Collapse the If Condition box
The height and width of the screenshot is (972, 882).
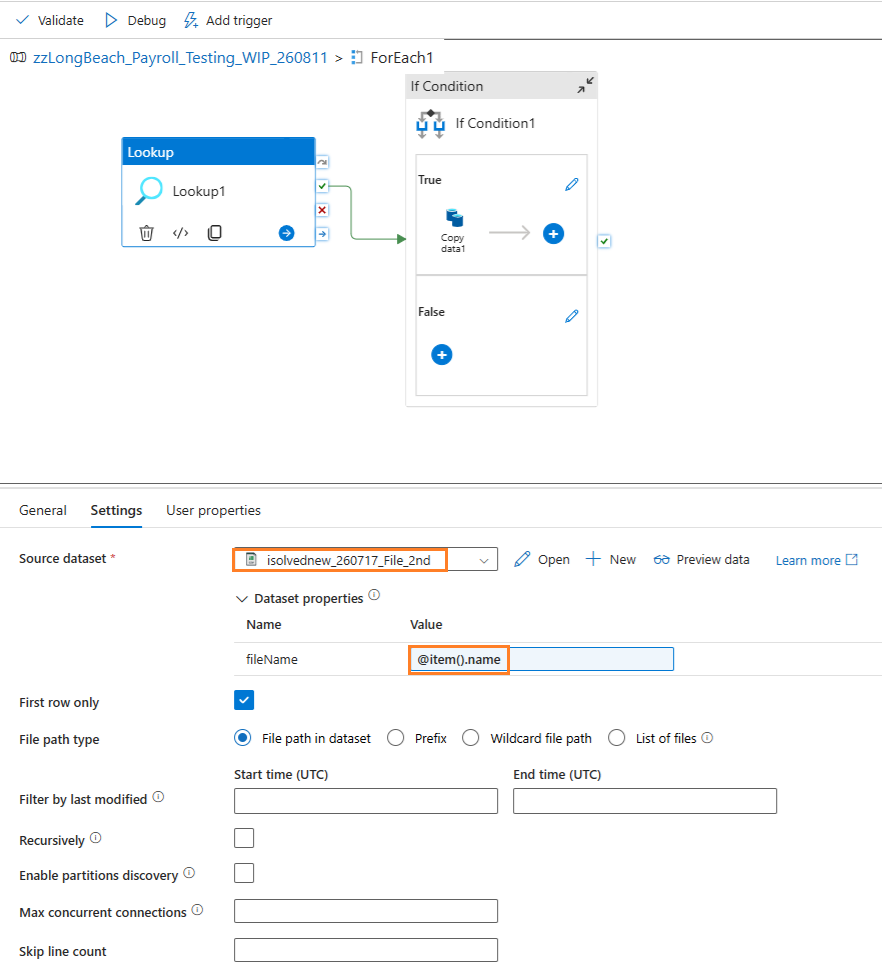click(x=585, y=86)
